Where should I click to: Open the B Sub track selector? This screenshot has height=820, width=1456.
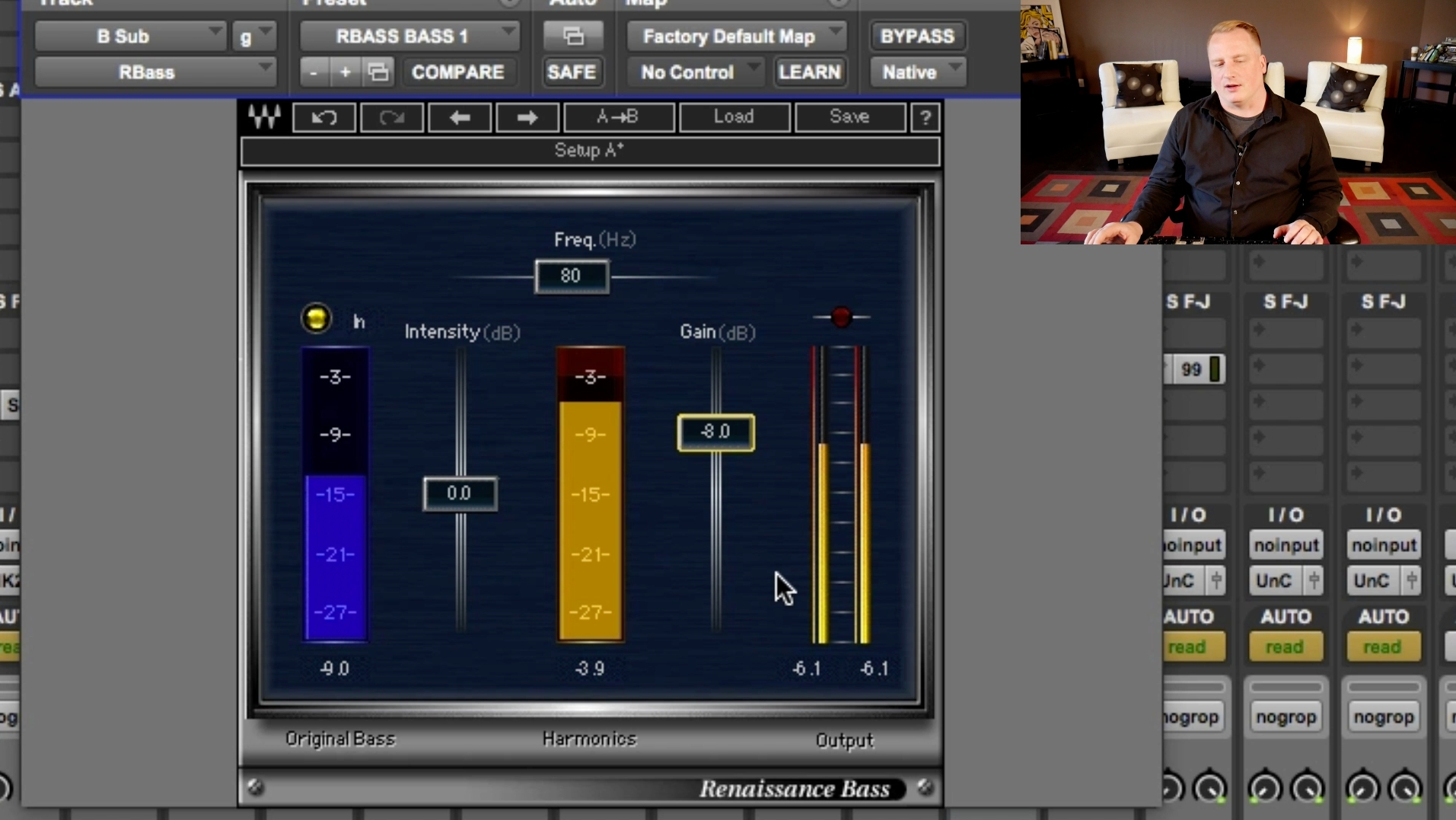(131, 36)
